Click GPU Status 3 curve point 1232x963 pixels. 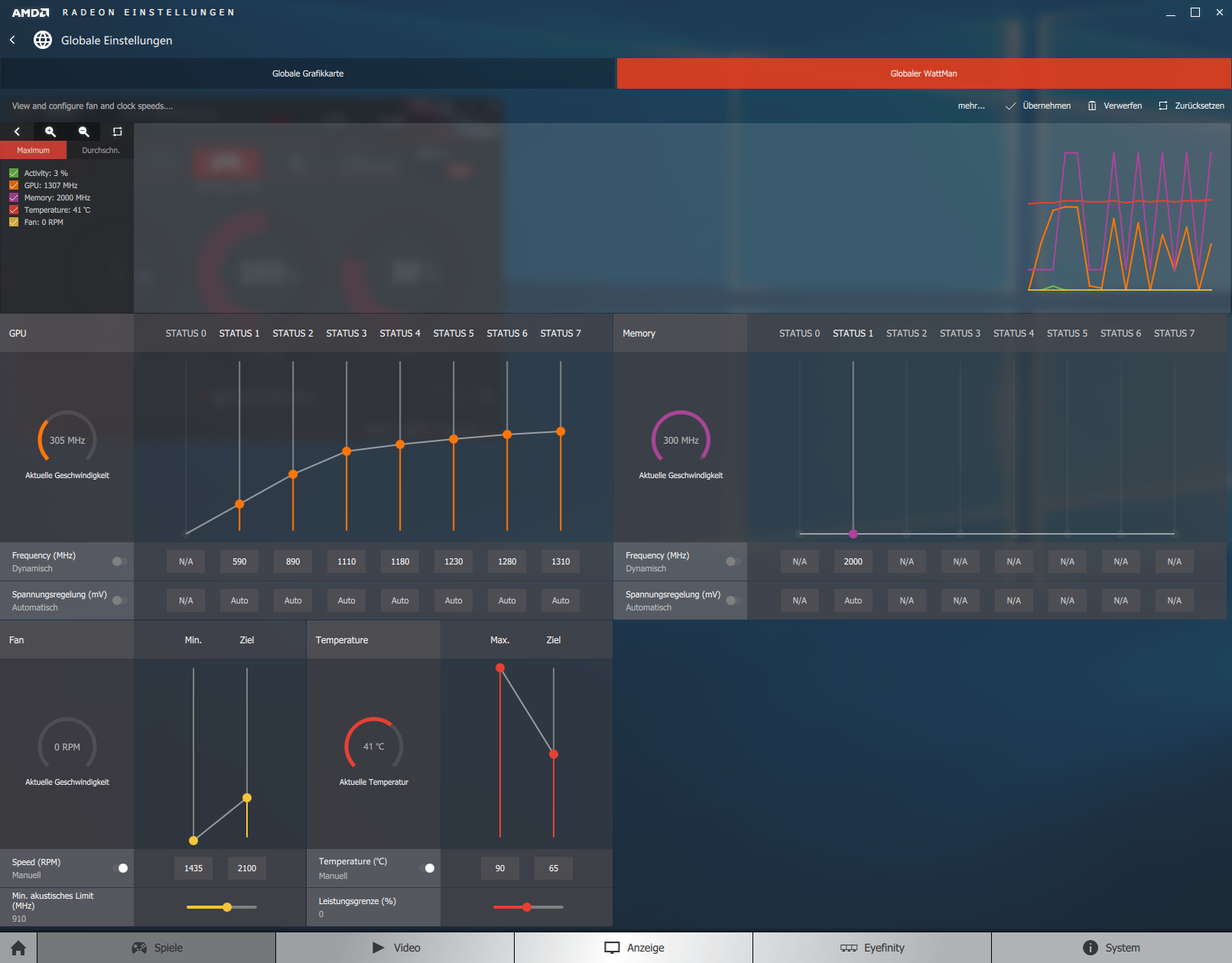click(x=346, y=451)
